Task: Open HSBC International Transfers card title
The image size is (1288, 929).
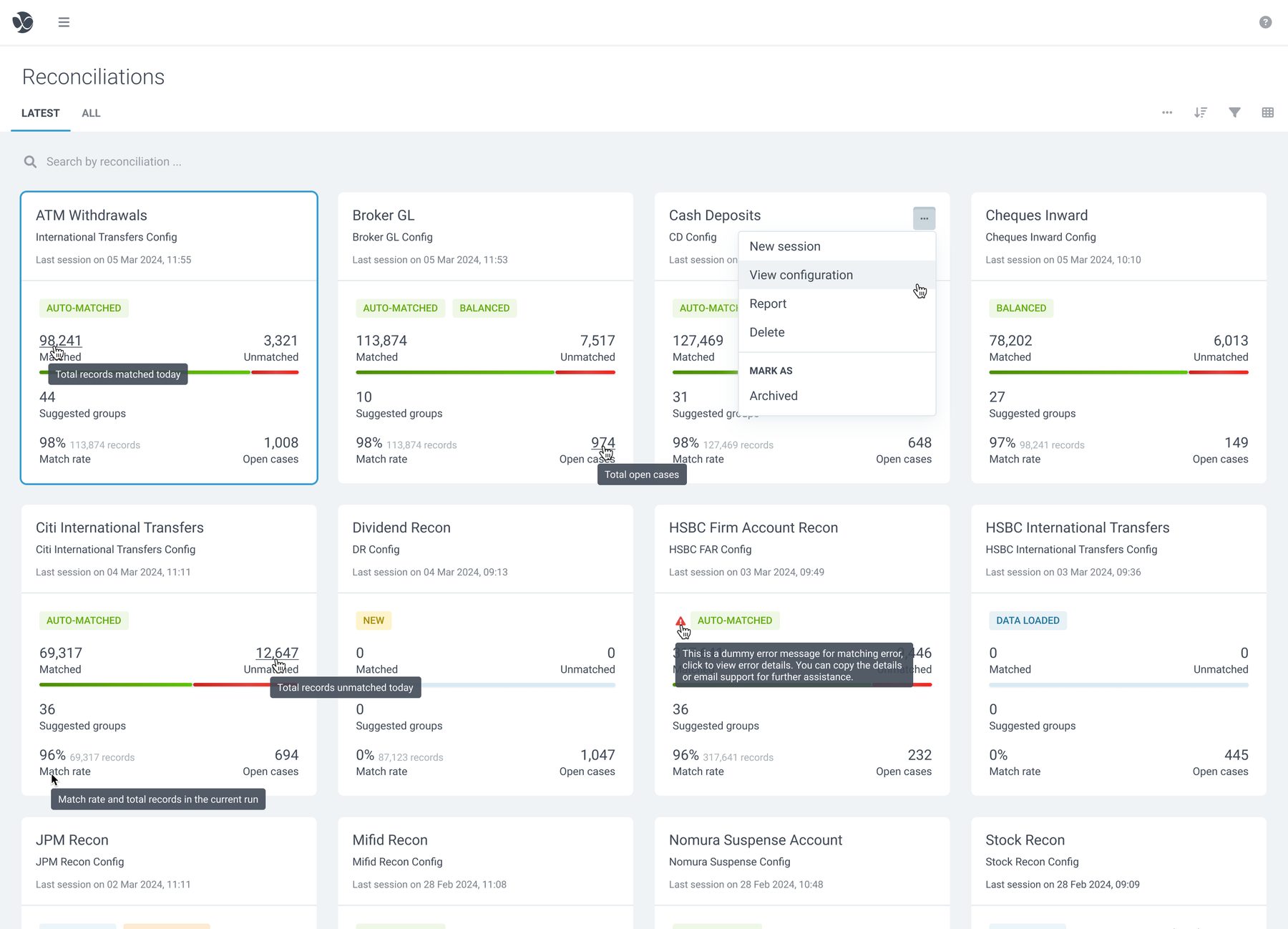Action: pos(1077,527)
